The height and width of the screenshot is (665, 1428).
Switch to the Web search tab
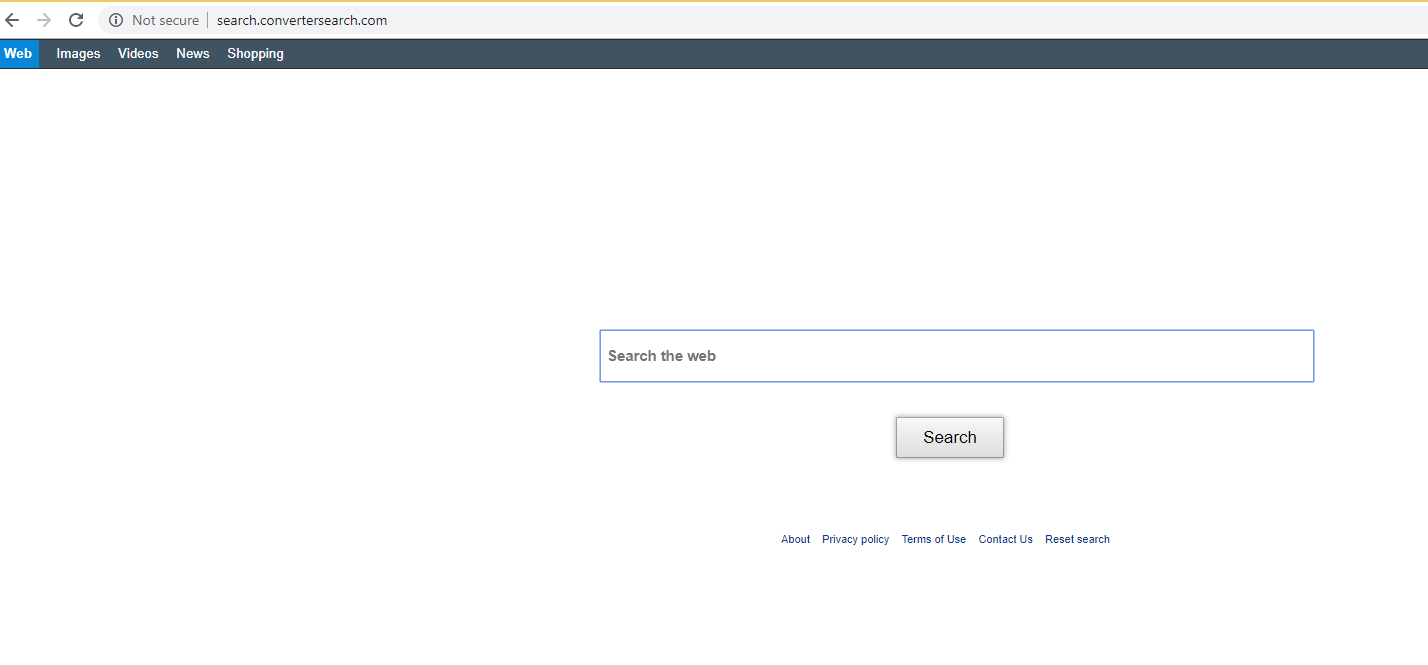18,54
